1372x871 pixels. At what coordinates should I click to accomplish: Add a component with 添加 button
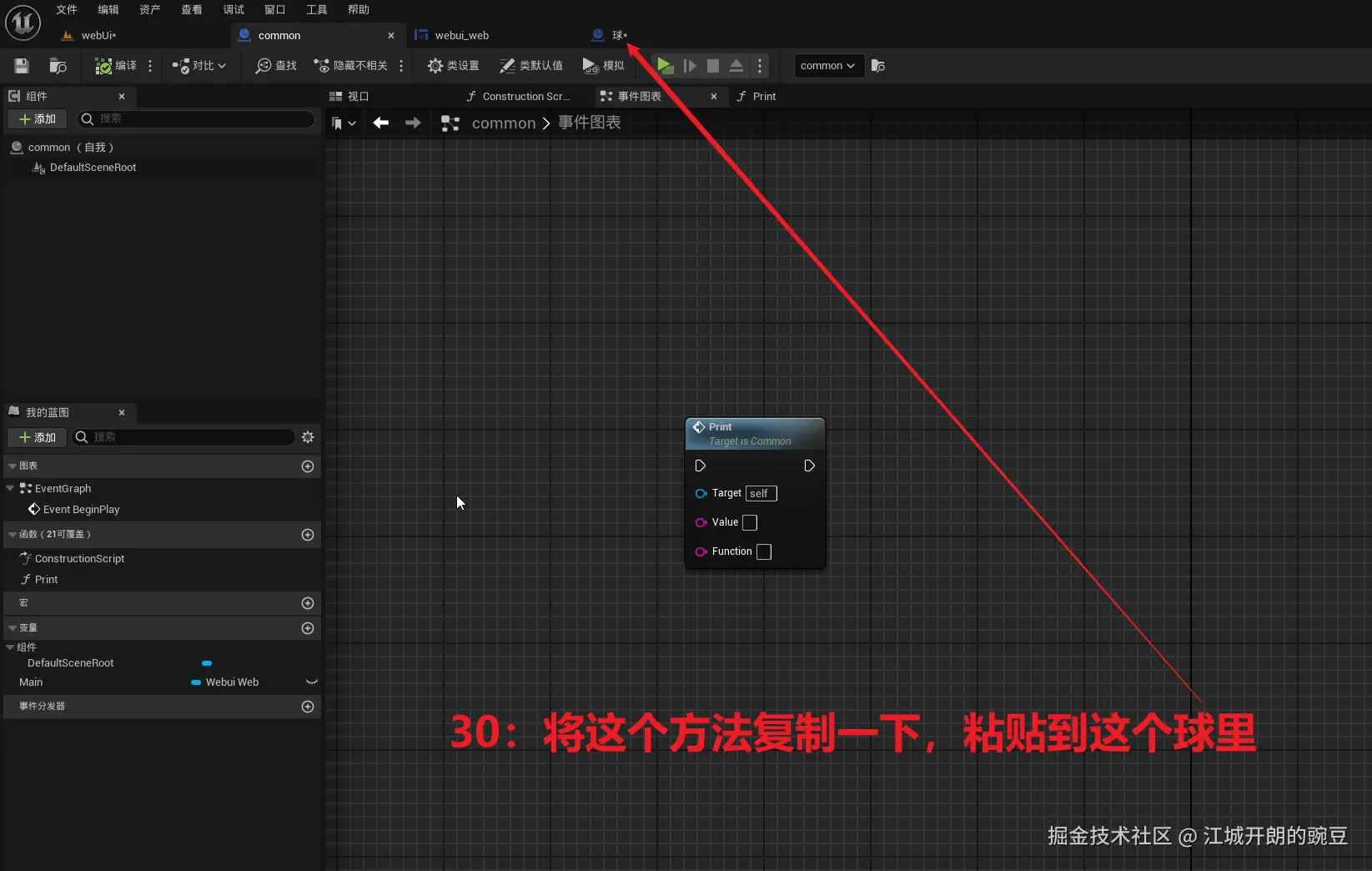38,119
